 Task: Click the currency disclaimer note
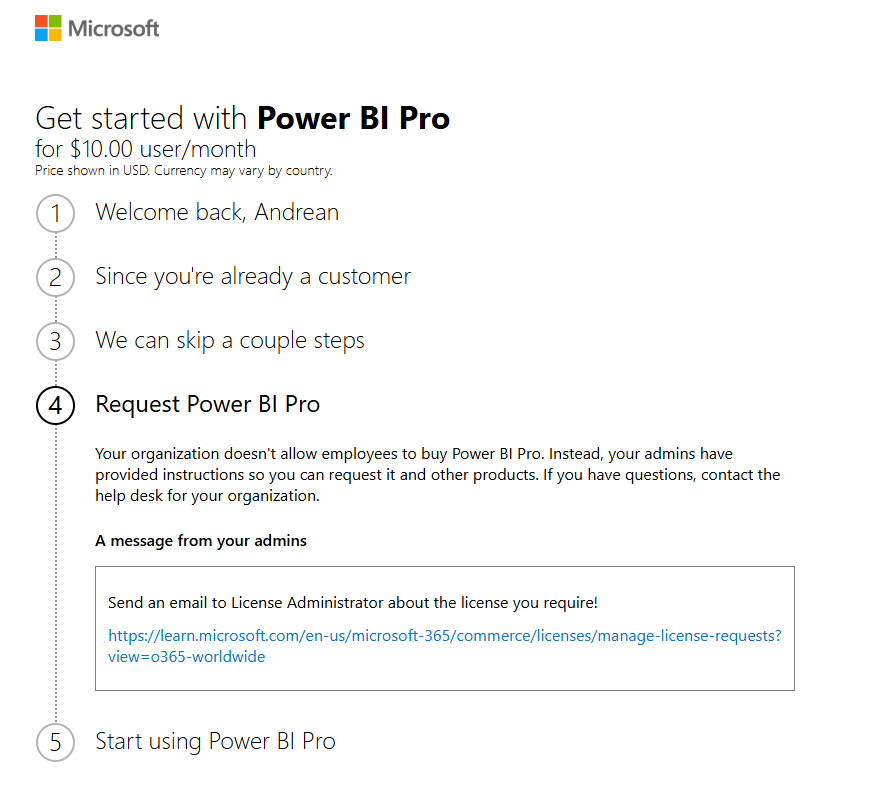(x=183, y=171)
